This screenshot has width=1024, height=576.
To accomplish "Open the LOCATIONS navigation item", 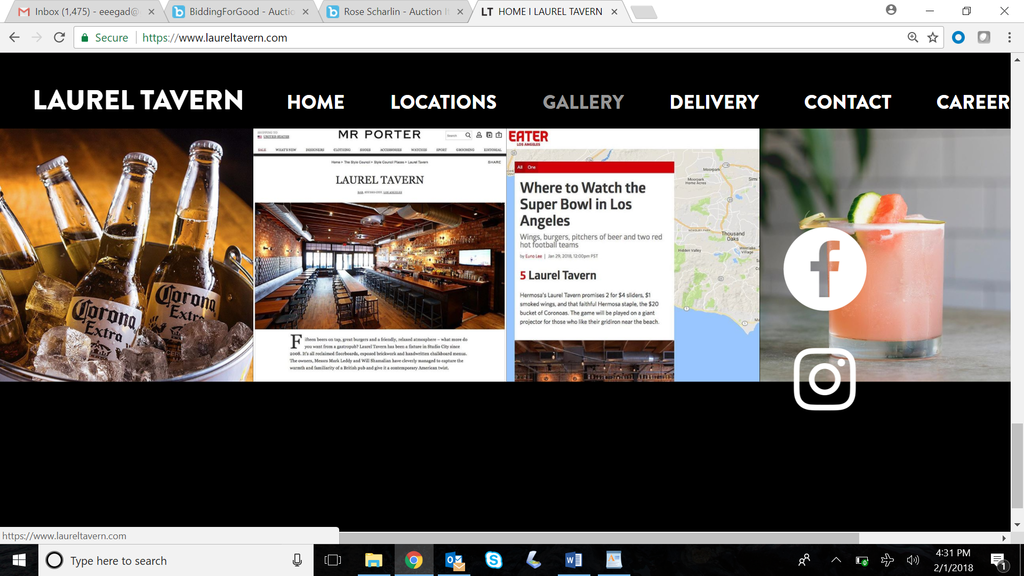I will point(443,102).
